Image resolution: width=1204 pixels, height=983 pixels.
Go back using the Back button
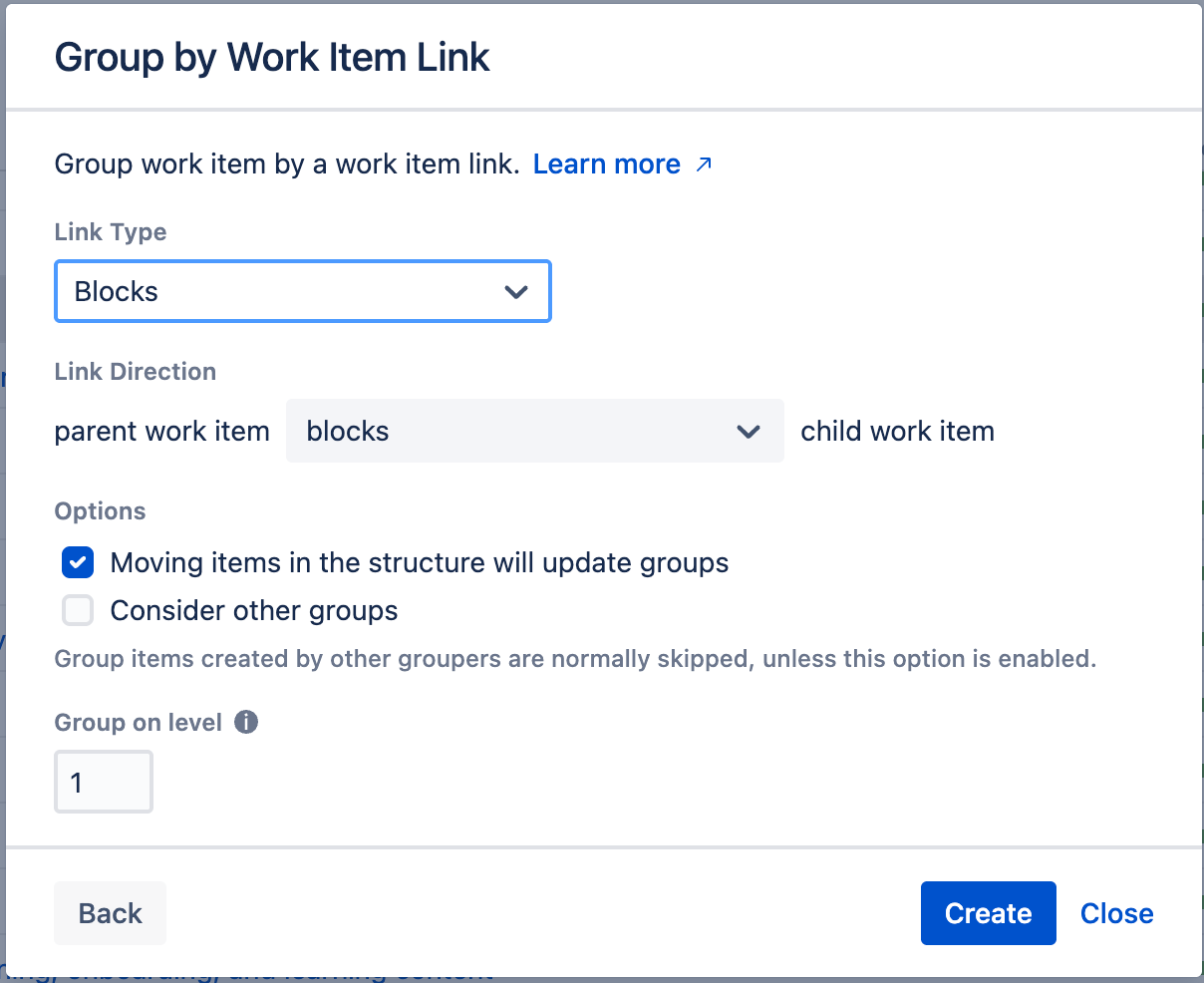(x=110, y=912)
